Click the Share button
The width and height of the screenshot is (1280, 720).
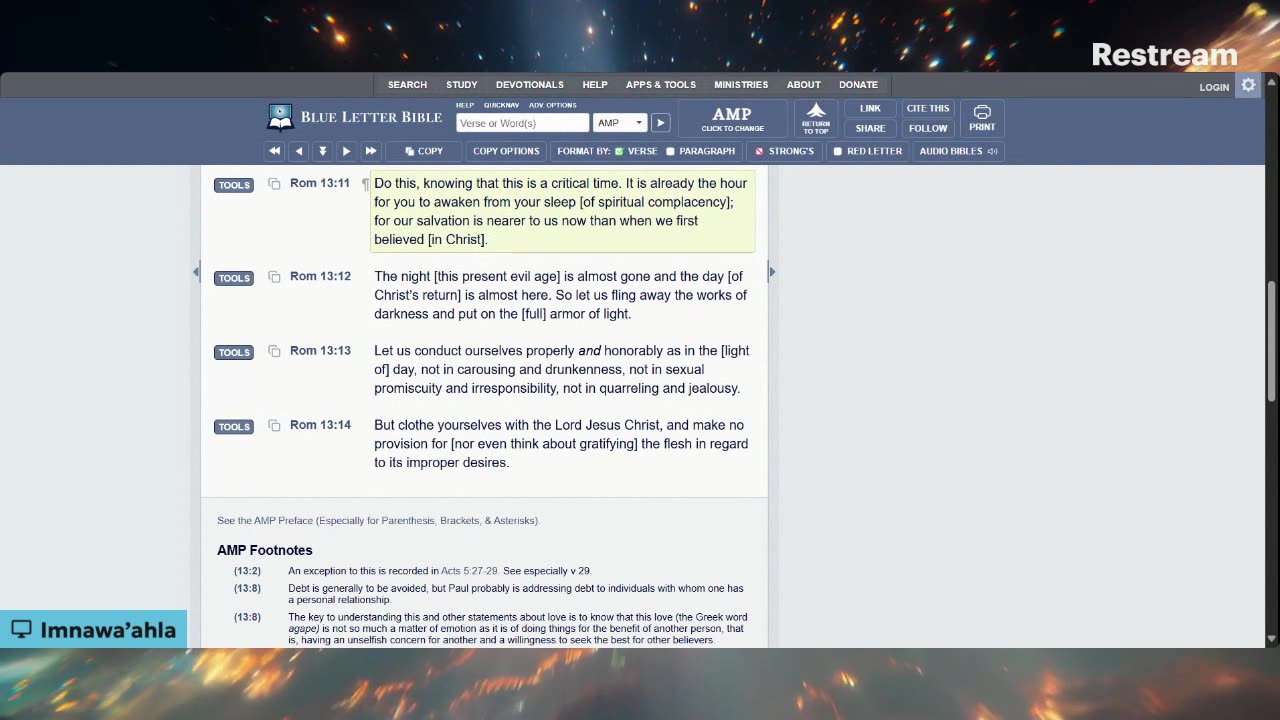[870, 128]
